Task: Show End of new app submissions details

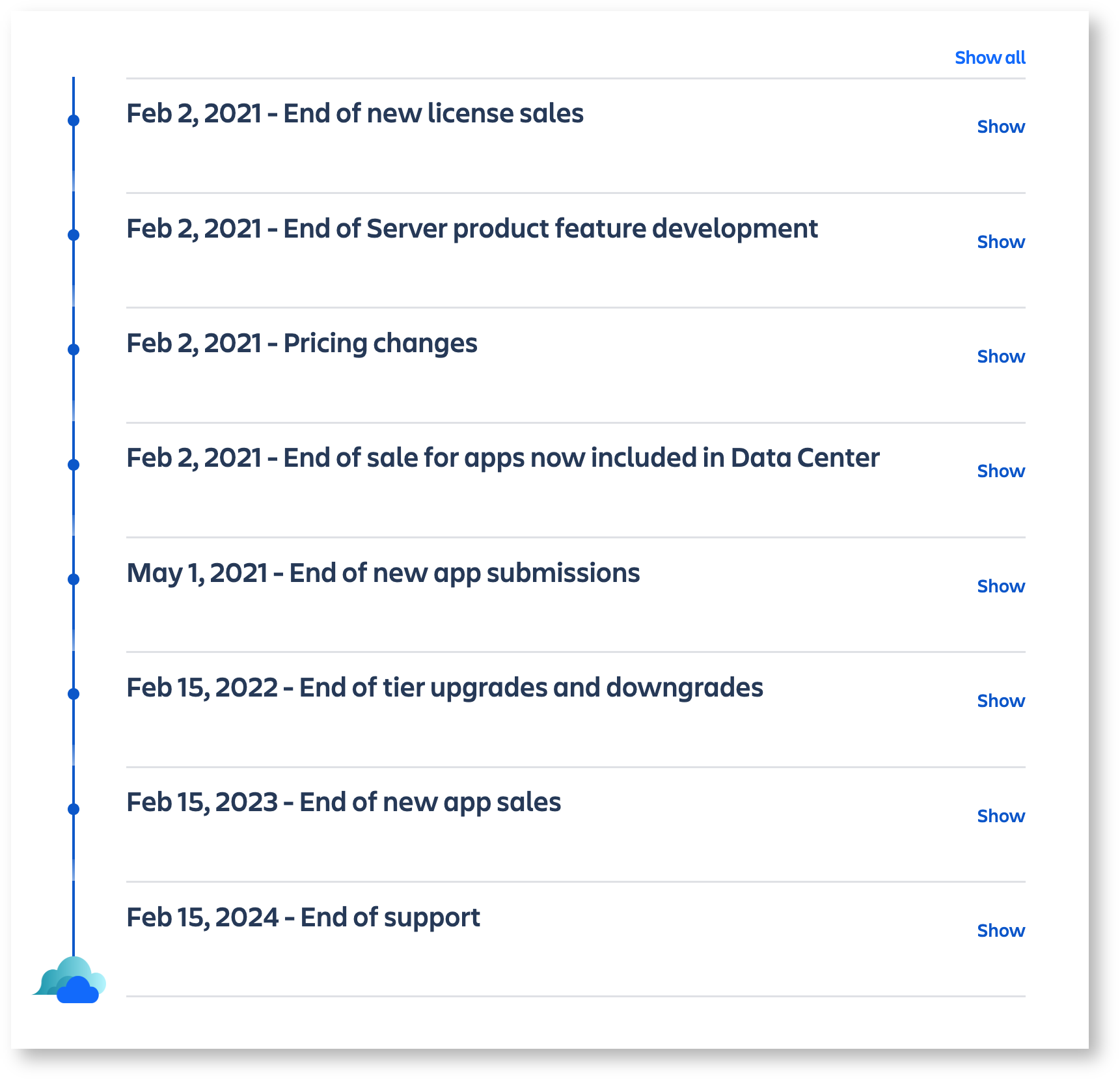Action: (1000, 587)
